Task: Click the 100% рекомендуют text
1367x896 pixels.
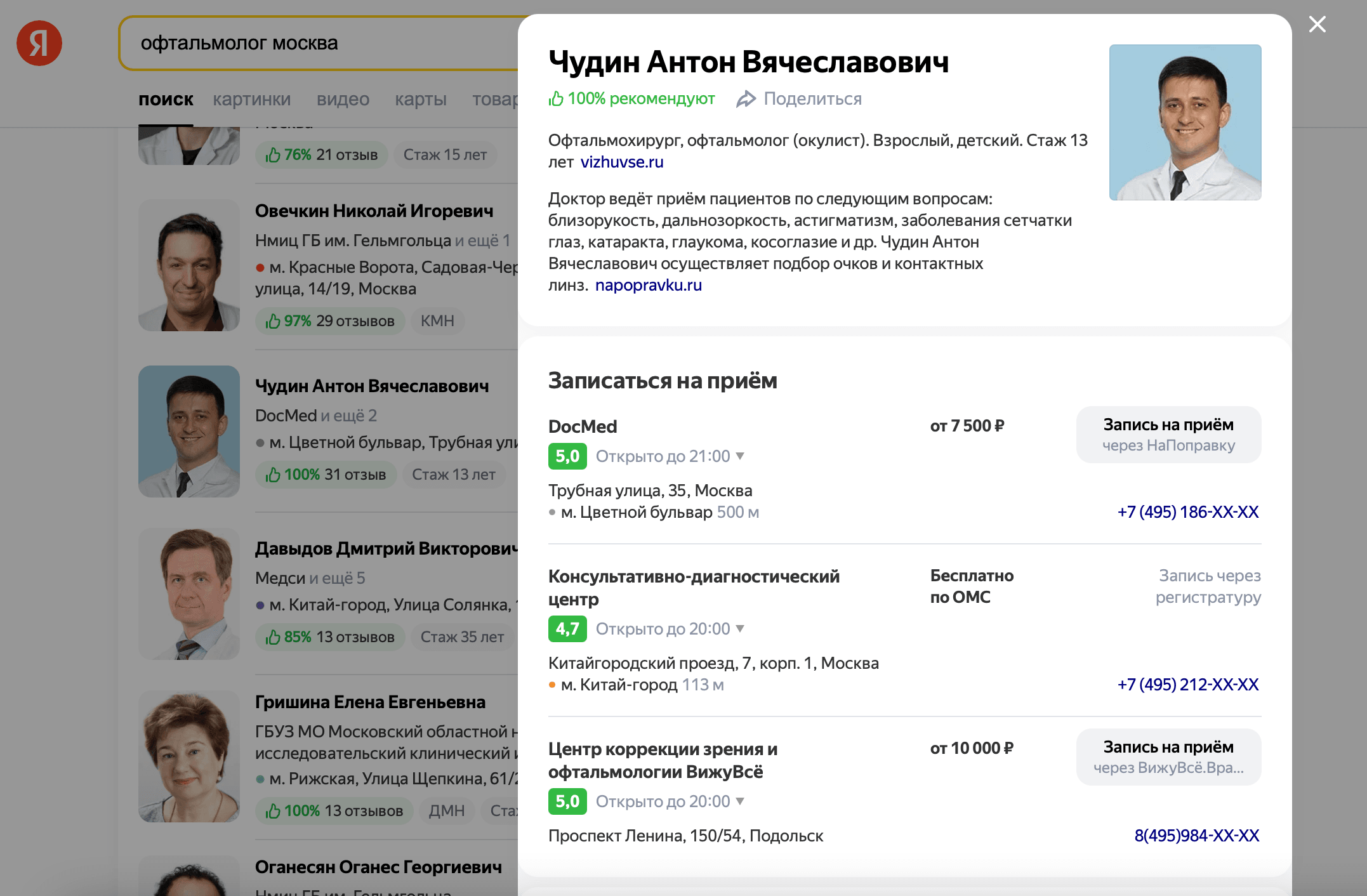Action: click(641, 99)
